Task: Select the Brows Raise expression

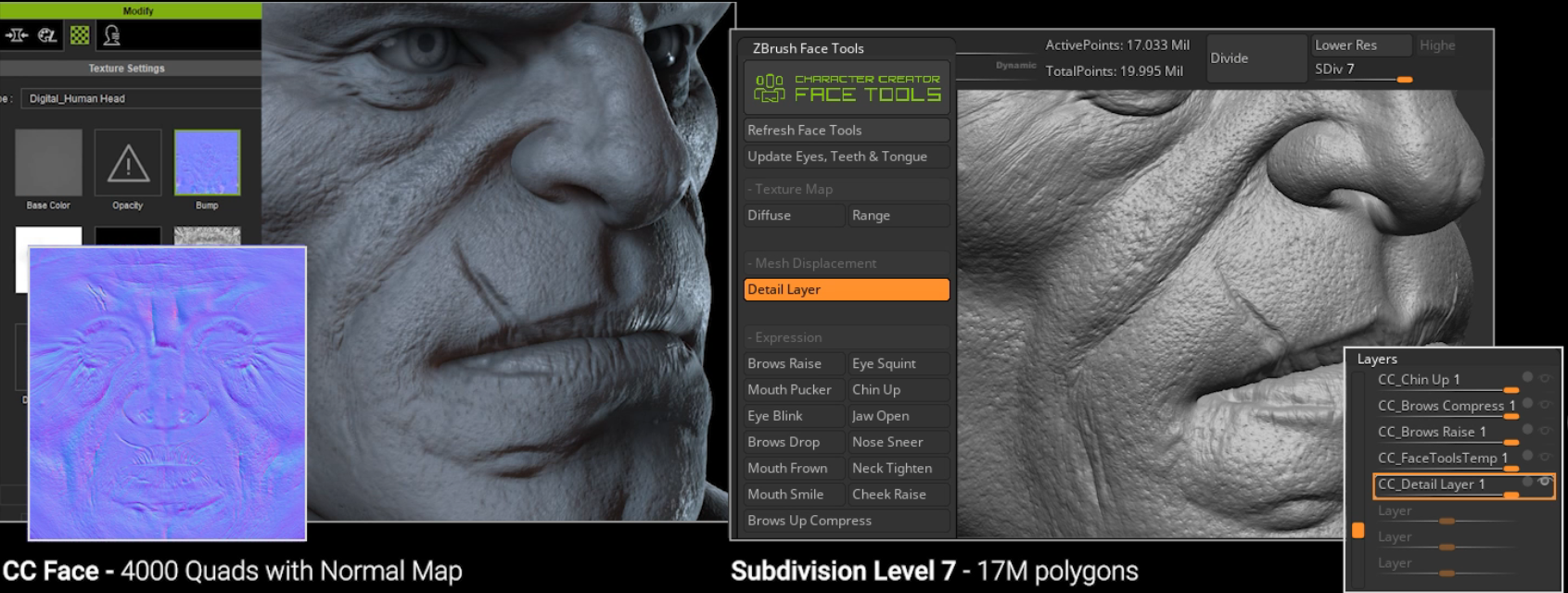Action: [795, 363]
